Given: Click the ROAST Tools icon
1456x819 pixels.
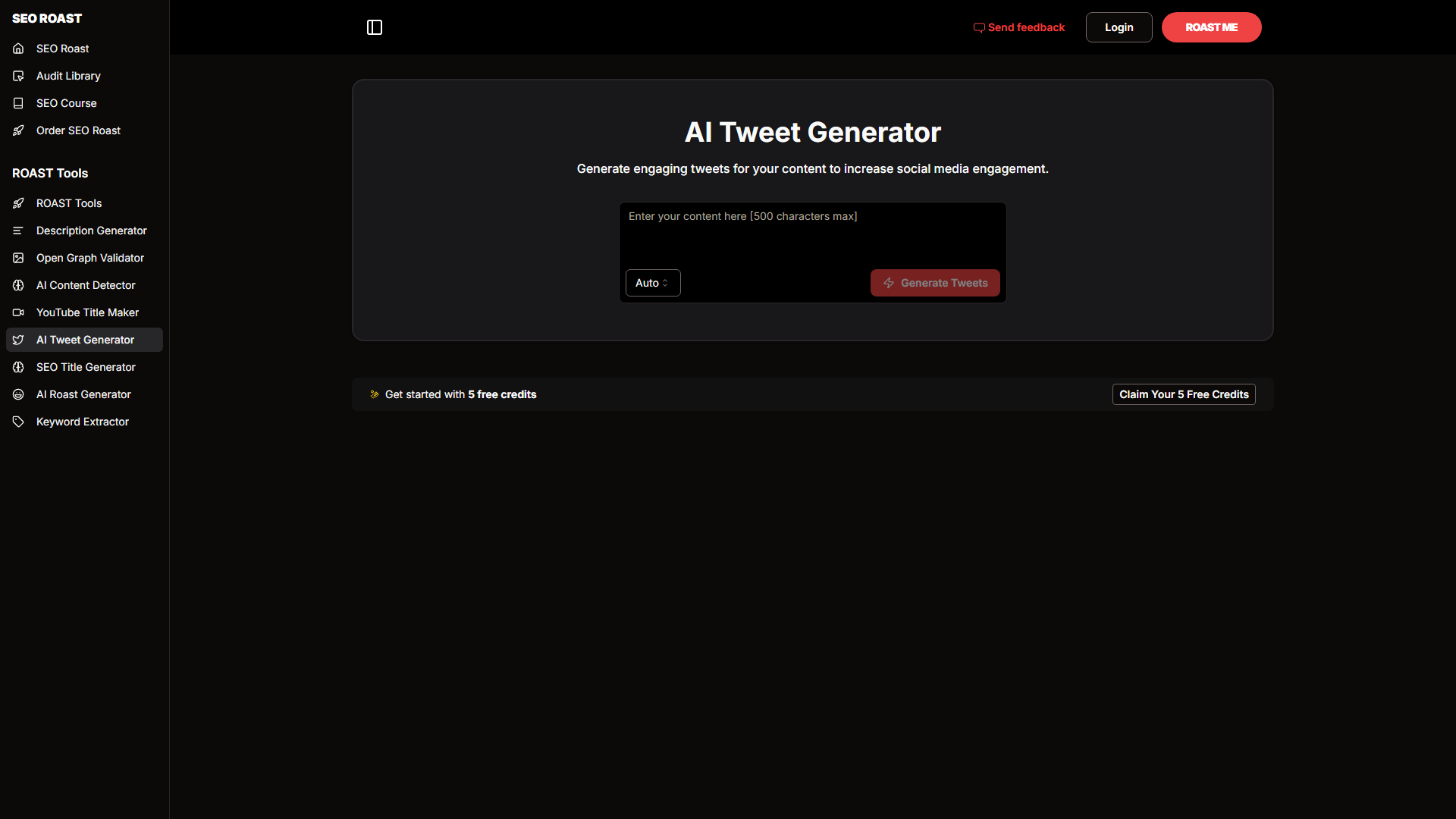Looking at the screenshot, I should 18,203.
